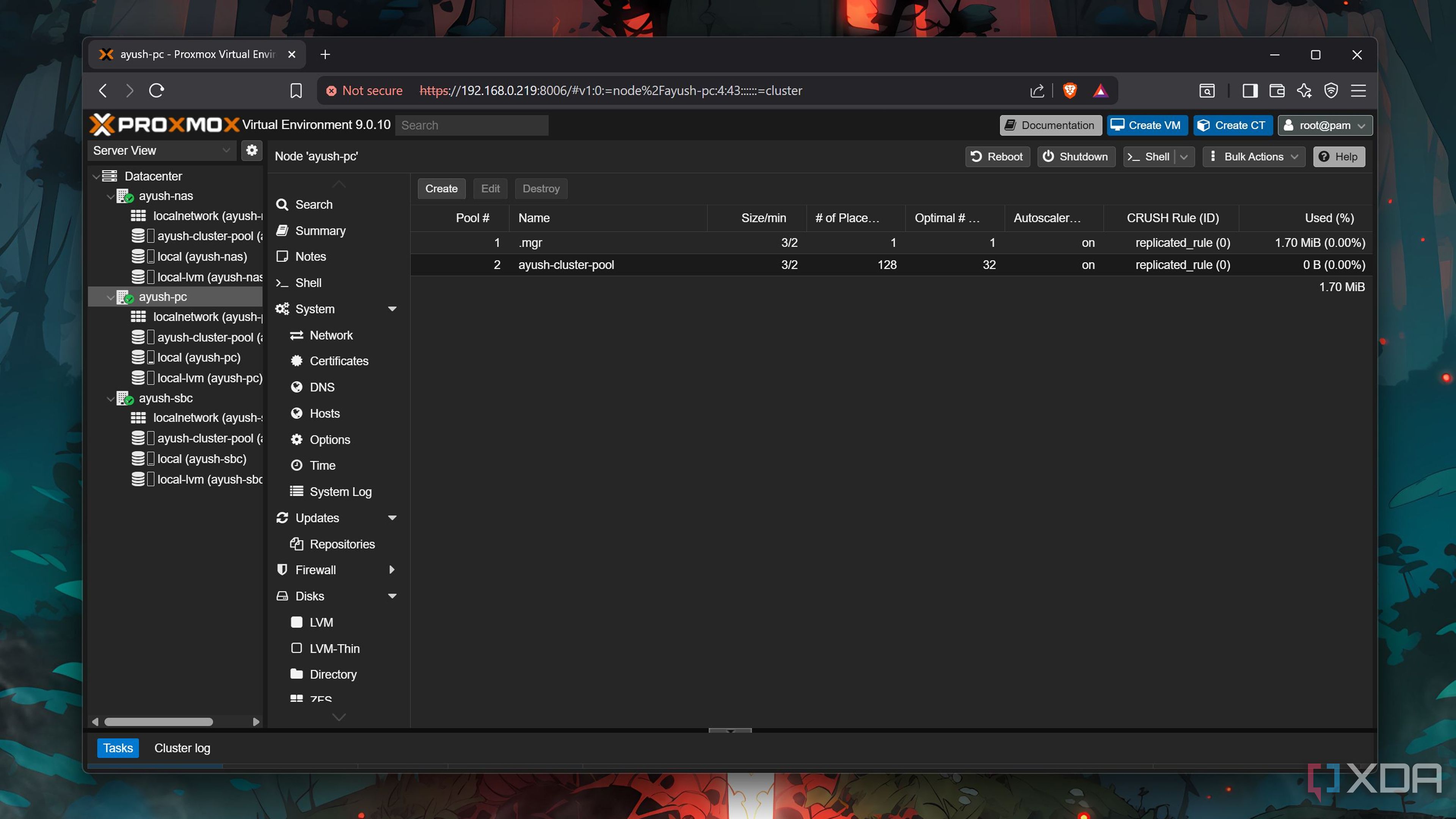This screenshot has width=1456, height=819.
Task: Open the browser hamburger menu
Action: (x=1358, y=91)
